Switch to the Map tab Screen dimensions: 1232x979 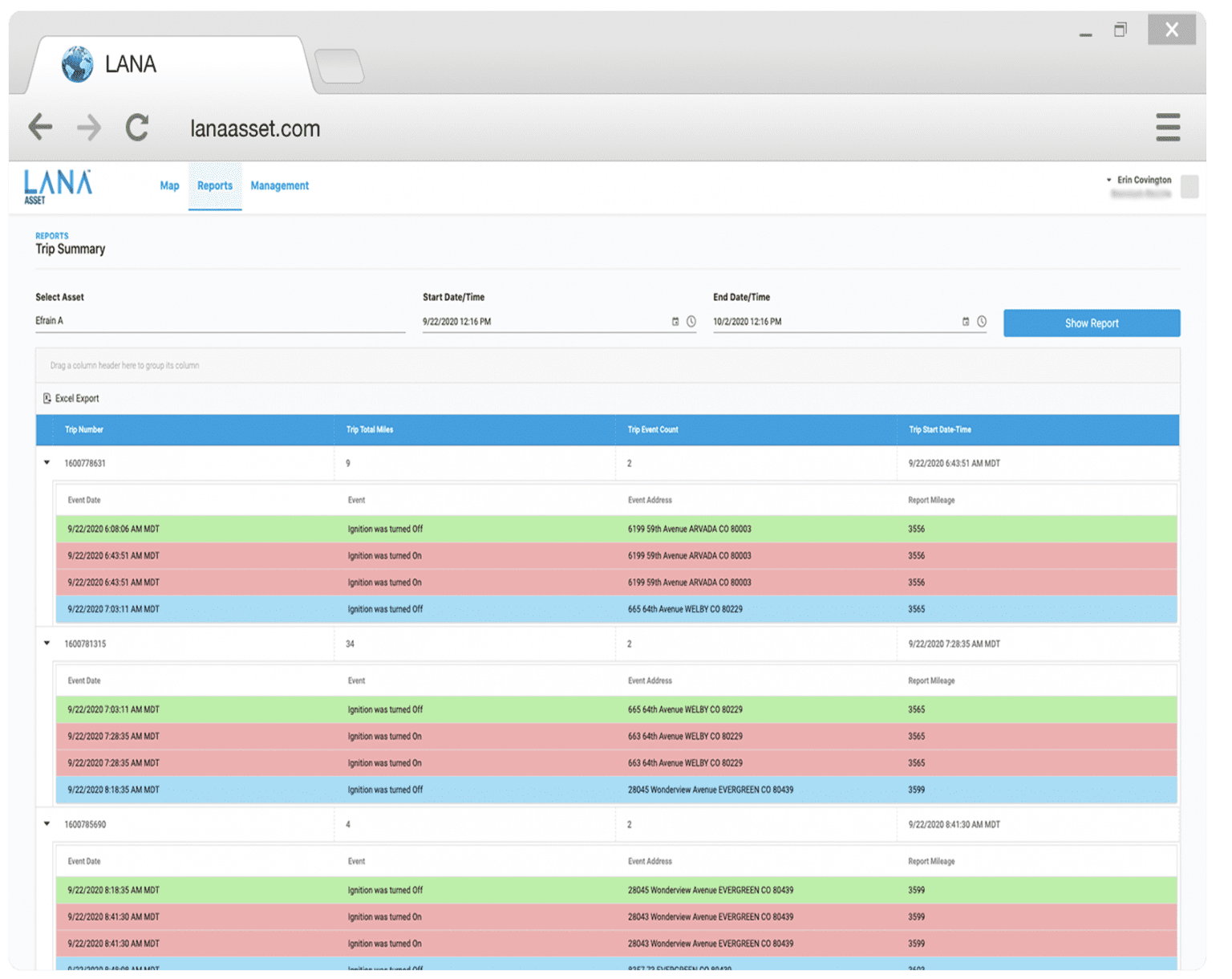click(169, 185)
